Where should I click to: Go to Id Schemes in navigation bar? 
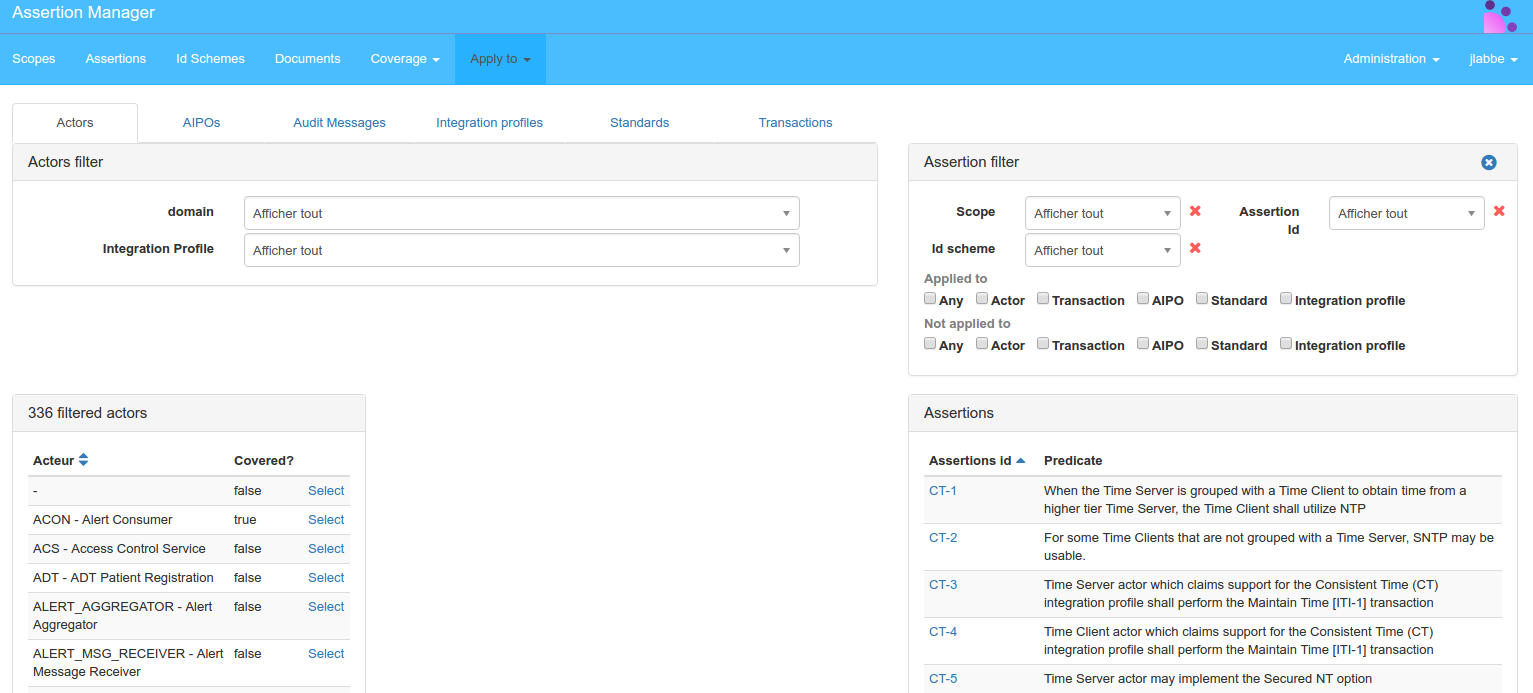[210, 59]
